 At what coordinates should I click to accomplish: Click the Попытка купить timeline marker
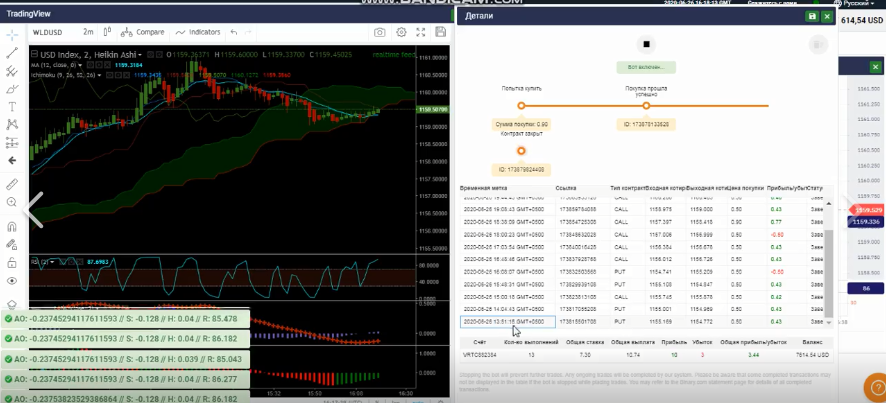(521, 106)
